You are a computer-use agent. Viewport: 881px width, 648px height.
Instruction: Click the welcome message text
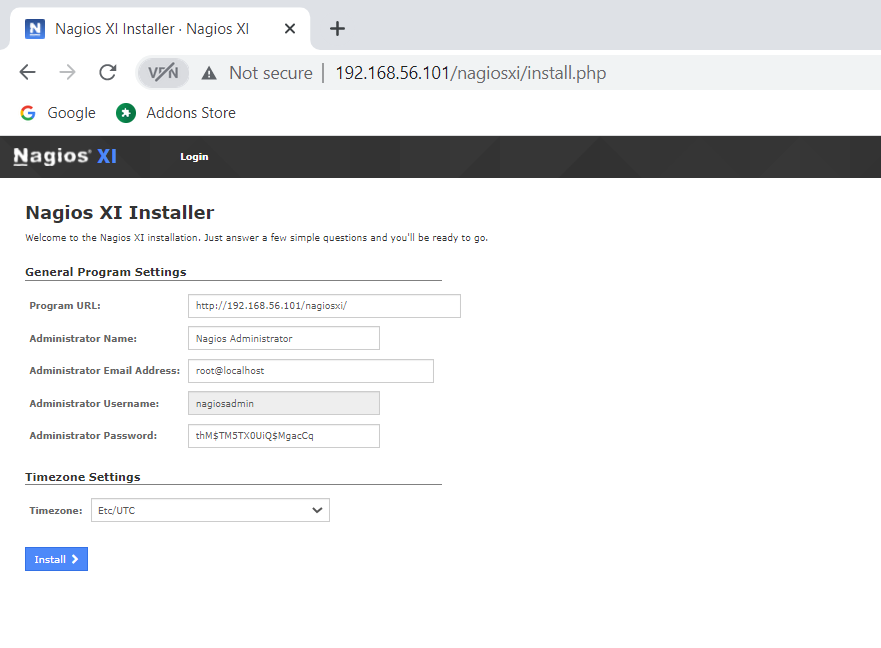tap(257, 238)
